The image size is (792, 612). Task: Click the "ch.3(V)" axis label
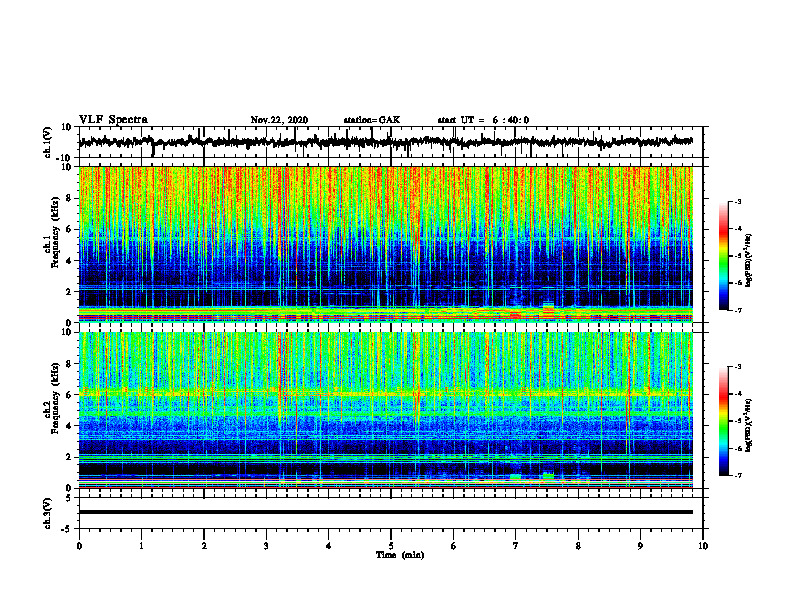48,513
